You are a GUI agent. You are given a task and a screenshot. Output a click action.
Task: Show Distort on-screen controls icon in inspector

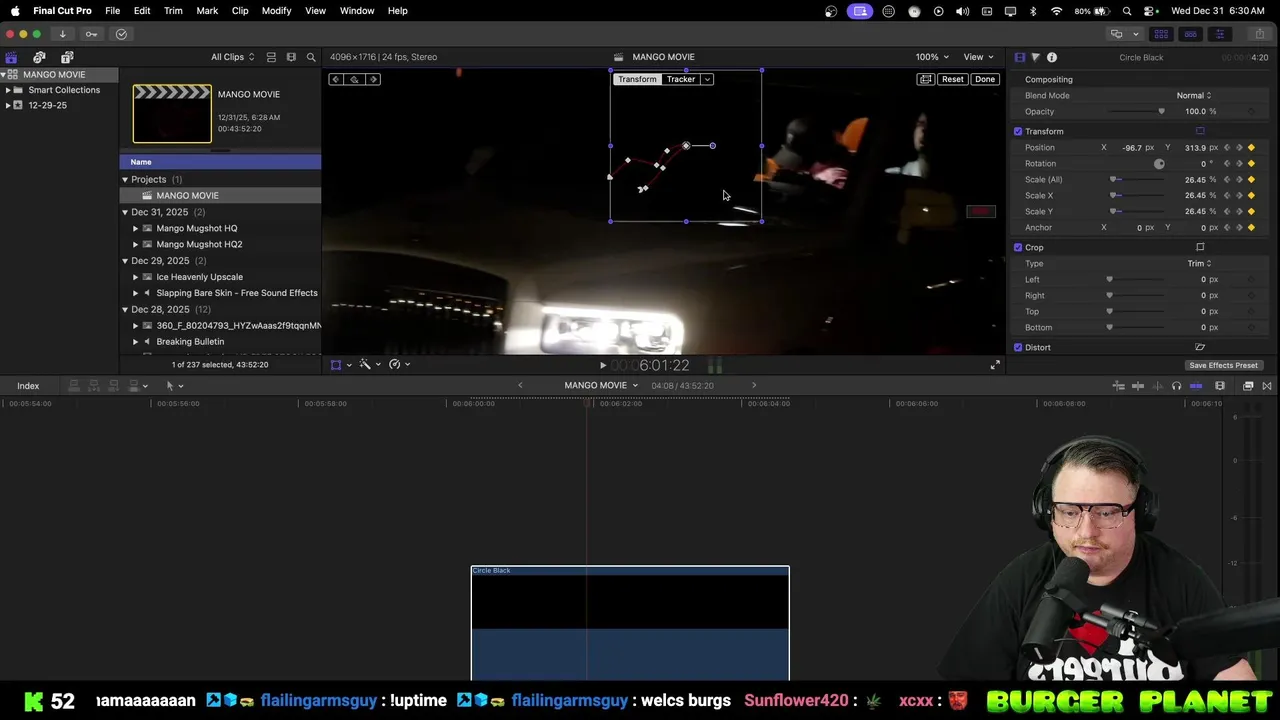1200,347
